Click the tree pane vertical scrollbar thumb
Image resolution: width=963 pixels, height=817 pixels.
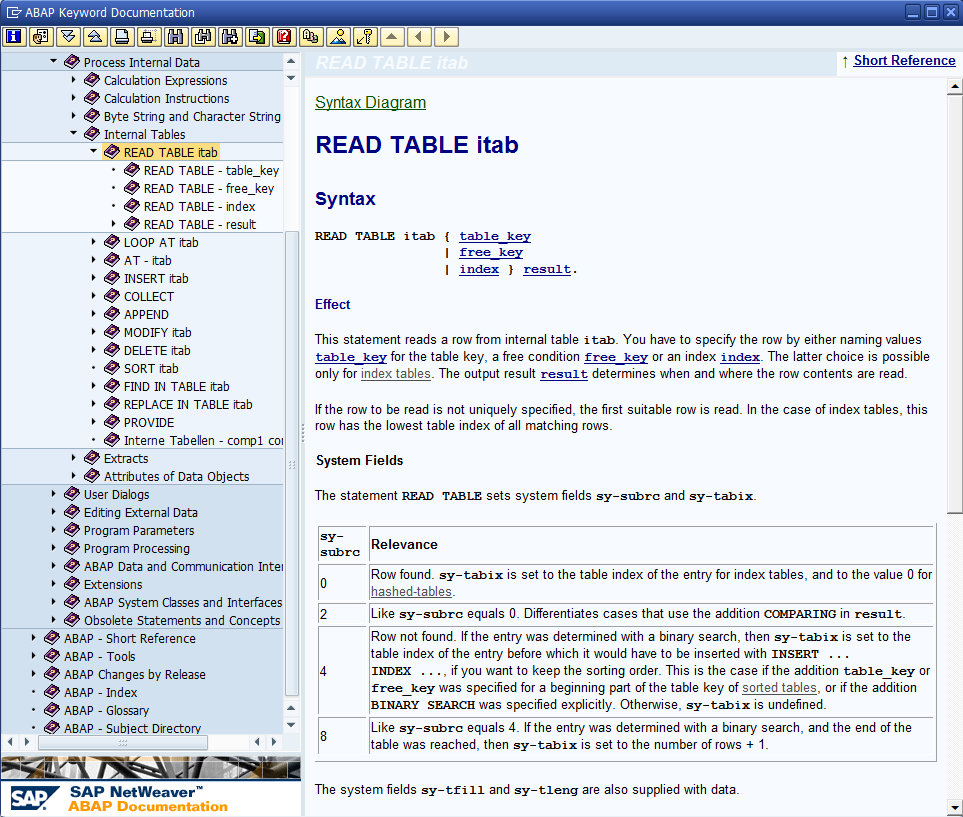pos(292,464)
